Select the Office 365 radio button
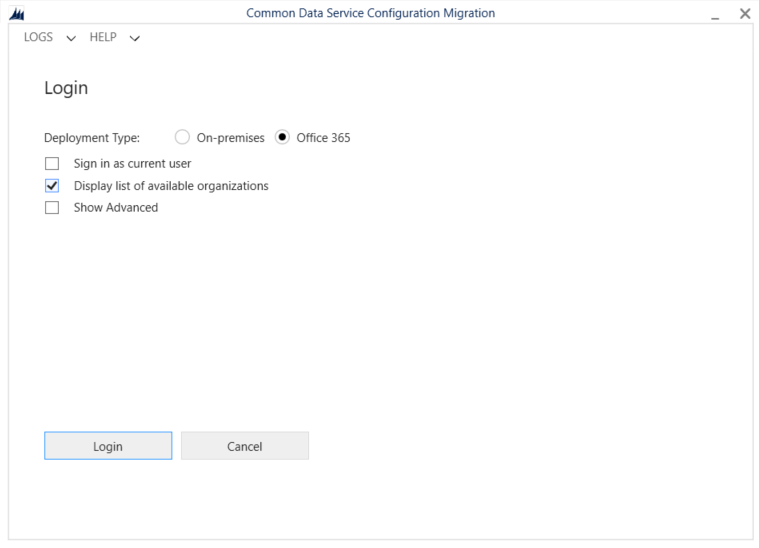759x548 pixels. (x=282, y=138)
